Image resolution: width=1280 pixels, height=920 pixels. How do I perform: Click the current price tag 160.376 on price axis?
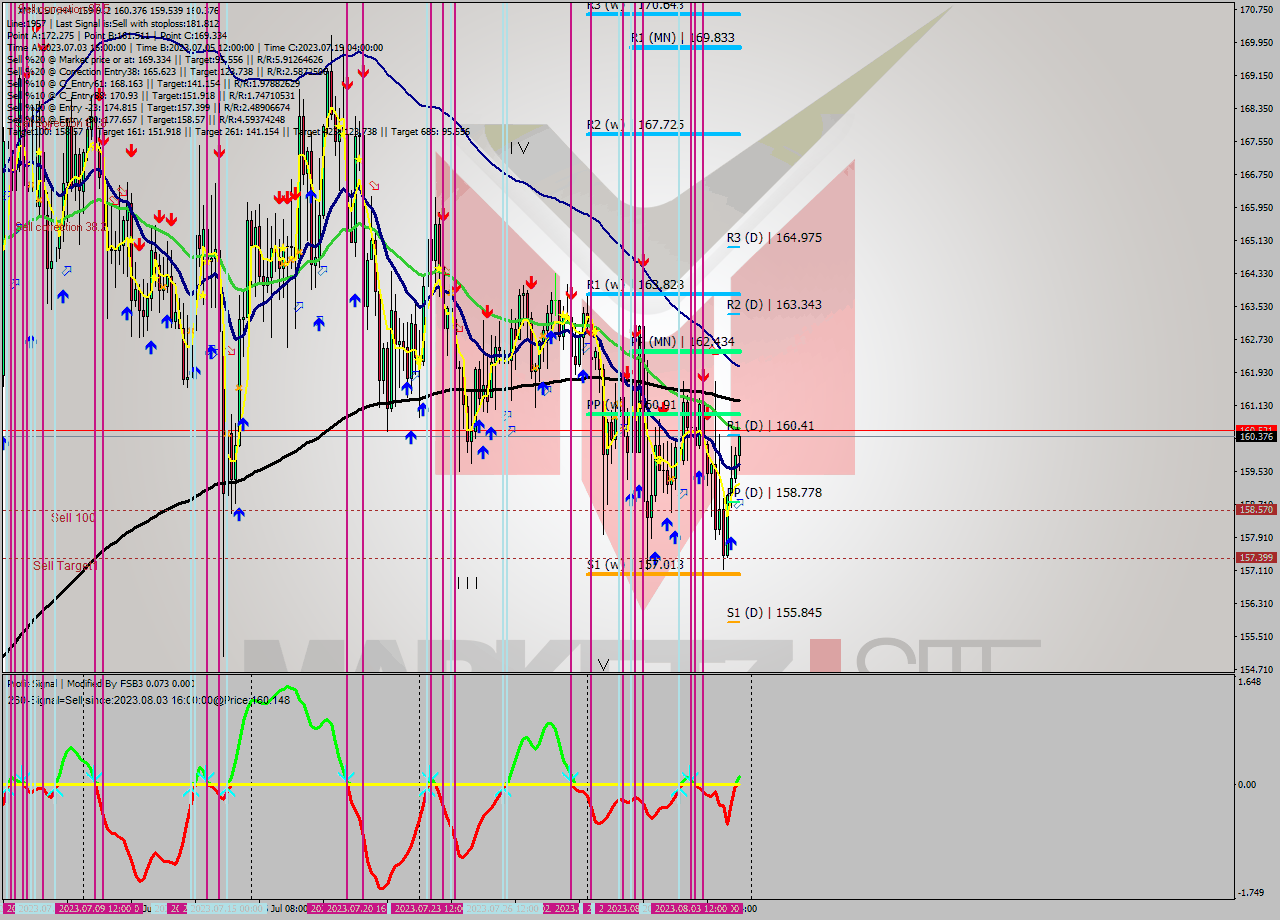point(1255,436)
